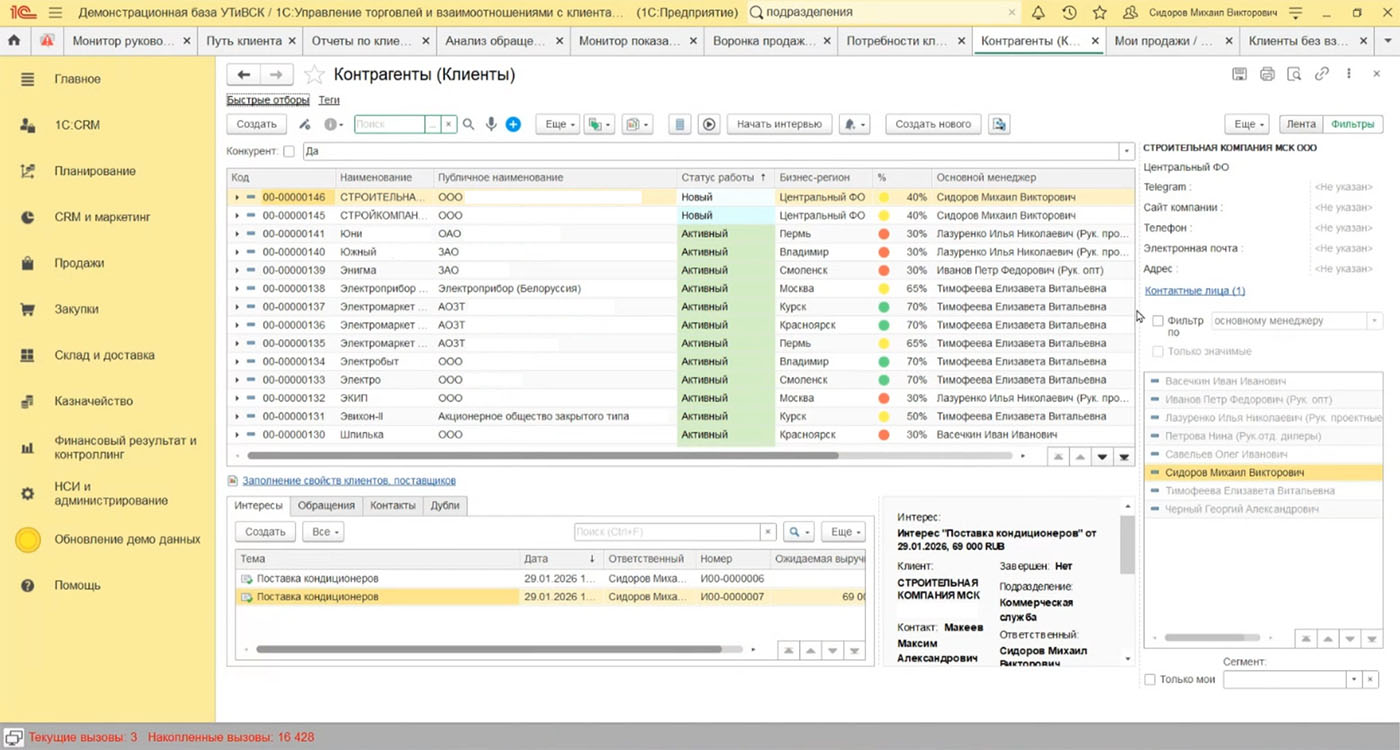Open the left Еще dropdown in toolbar
The width and height of the screenshot is (1400, 750).
point(558,124)
